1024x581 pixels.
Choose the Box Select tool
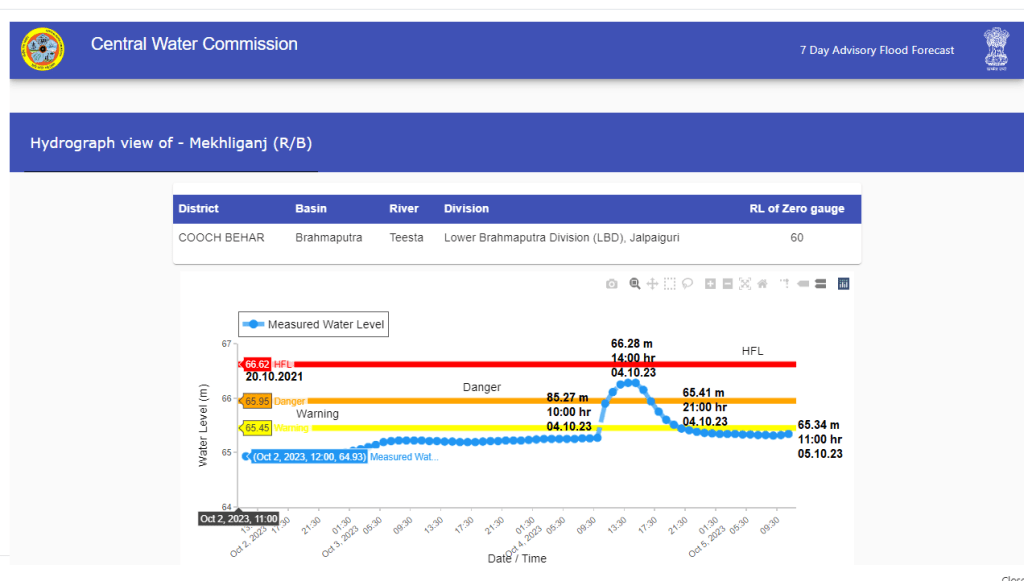tap(670, 284)
